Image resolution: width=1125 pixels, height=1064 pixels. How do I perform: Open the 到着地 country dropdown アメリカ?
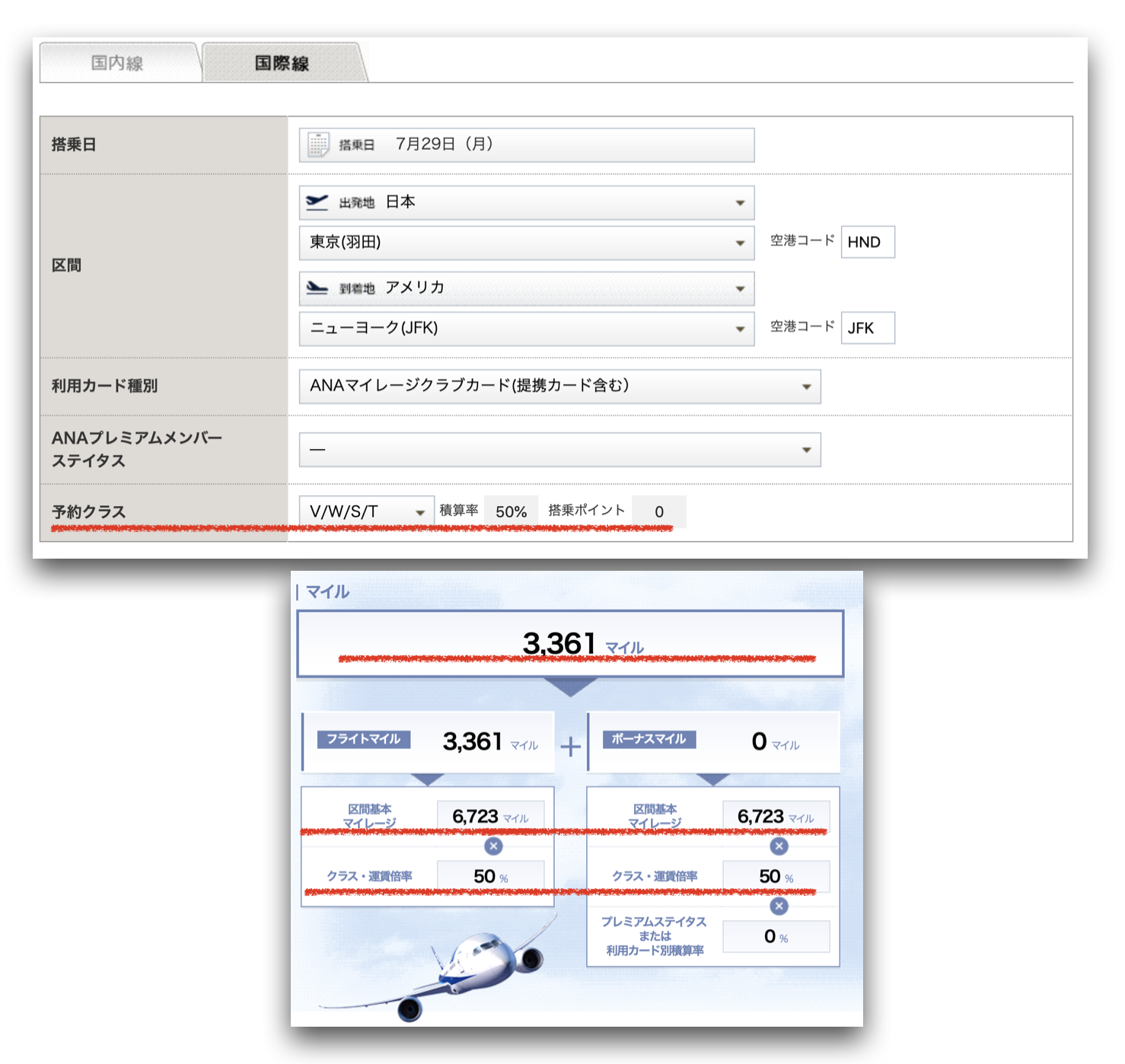pyautogui.click(x=527, y=288)
